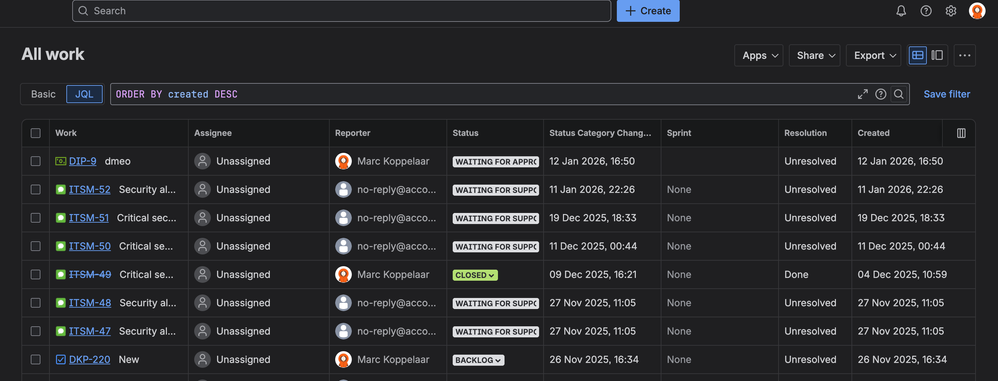Open WAITING FOR SUPPORT status of ITSM-51
The height and width of the screenshot is (381, 998).
496,218
